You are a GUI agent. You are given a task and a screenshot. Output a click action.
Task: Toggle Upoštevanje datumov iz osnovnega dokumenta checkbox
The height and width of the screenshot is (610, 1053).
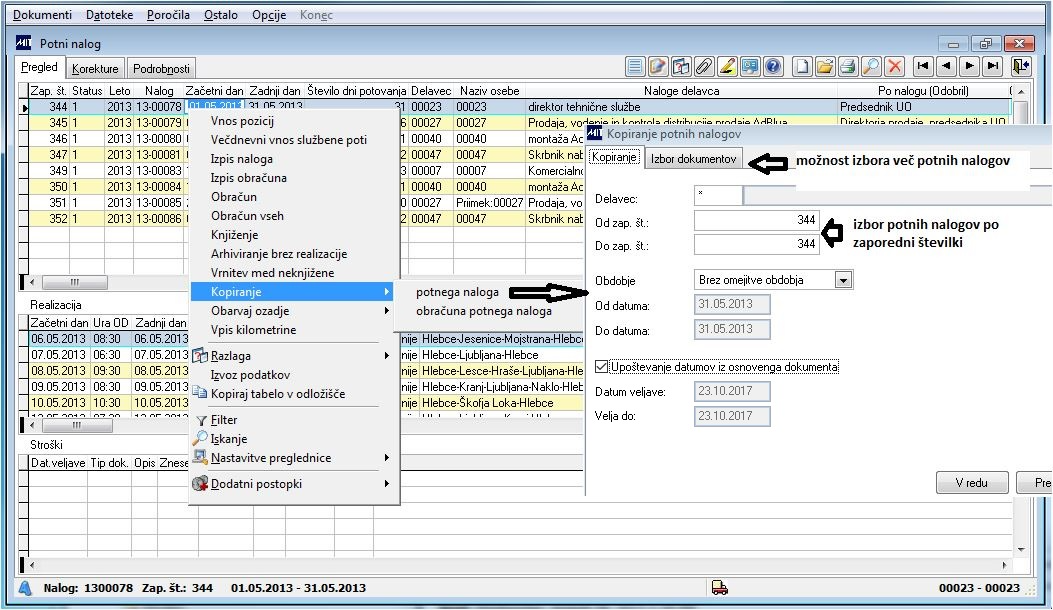601,367
